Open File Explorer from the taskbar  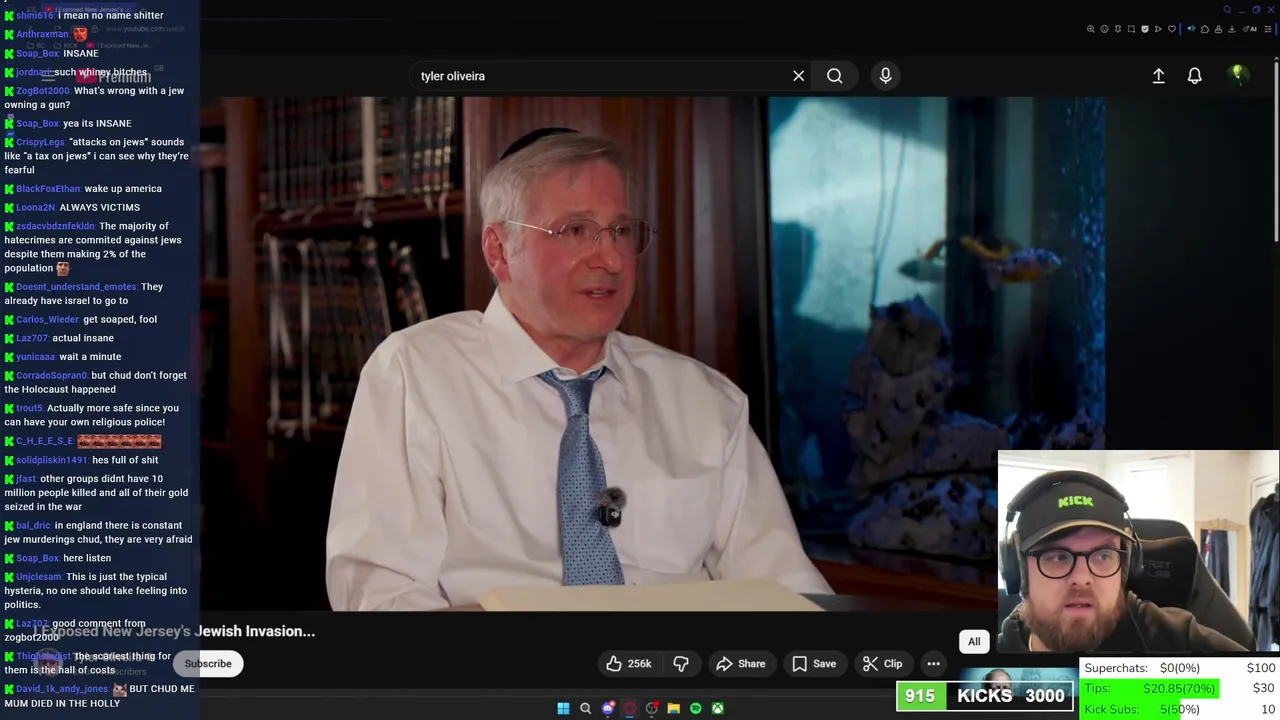pyautogui.click(x=673, y=708)
